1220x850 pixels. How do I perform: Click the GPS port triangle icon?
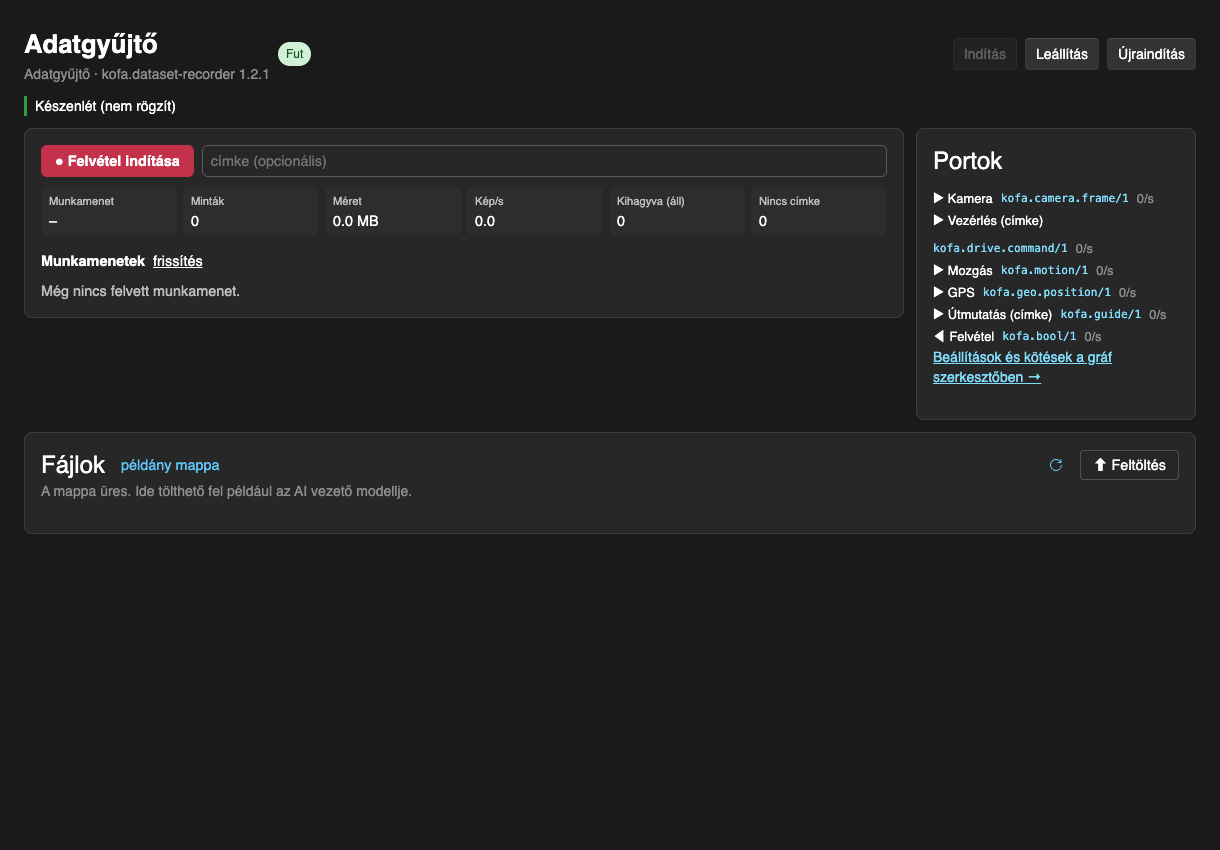pyautogui.click(x=938, y=292)
